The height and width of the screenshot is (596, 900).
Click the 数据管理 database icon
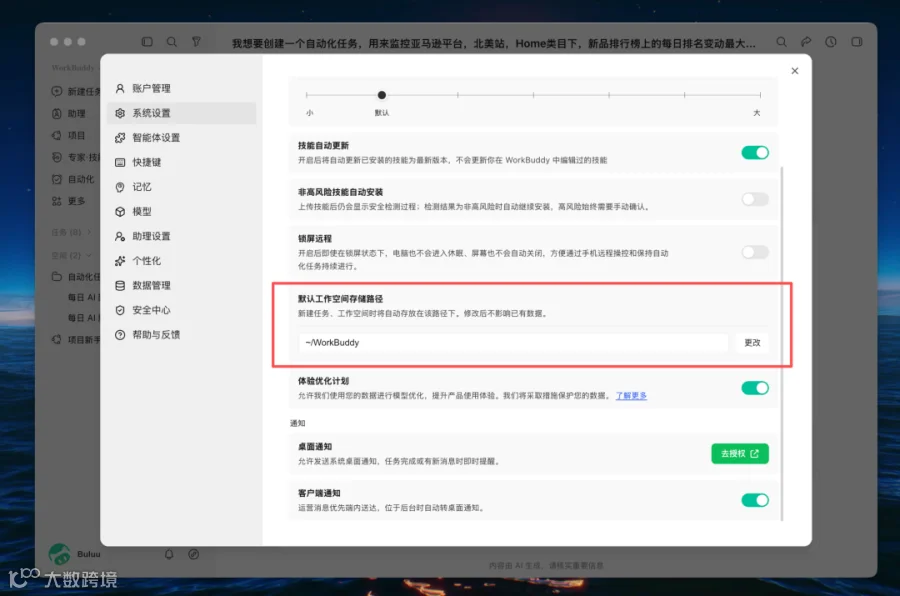click(120, 286)
